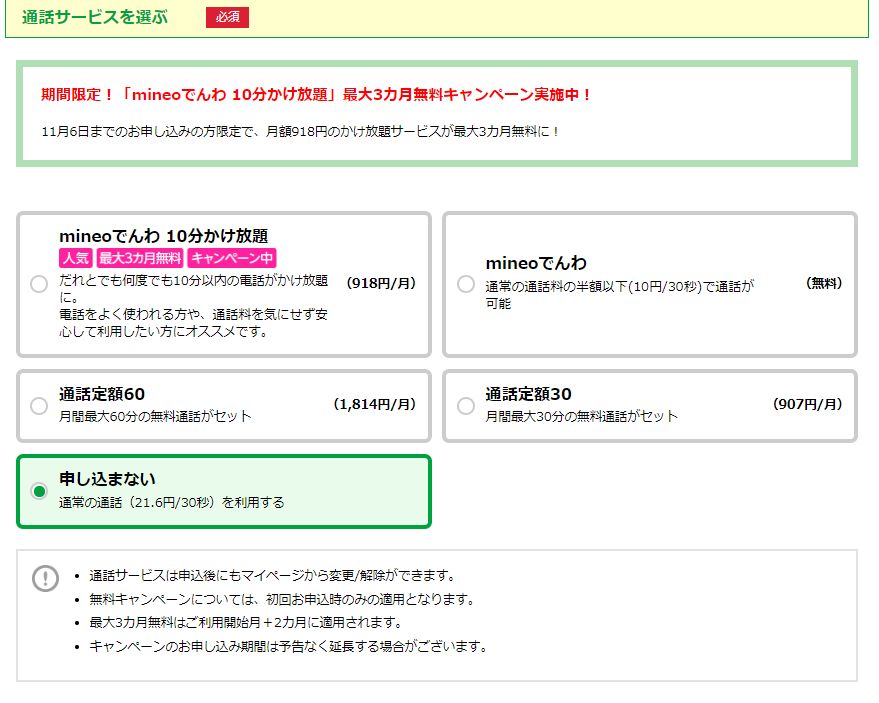Screen dimensions: 879x703
Task: Click the (1,814円/月) price text
Action: [374, 404]
